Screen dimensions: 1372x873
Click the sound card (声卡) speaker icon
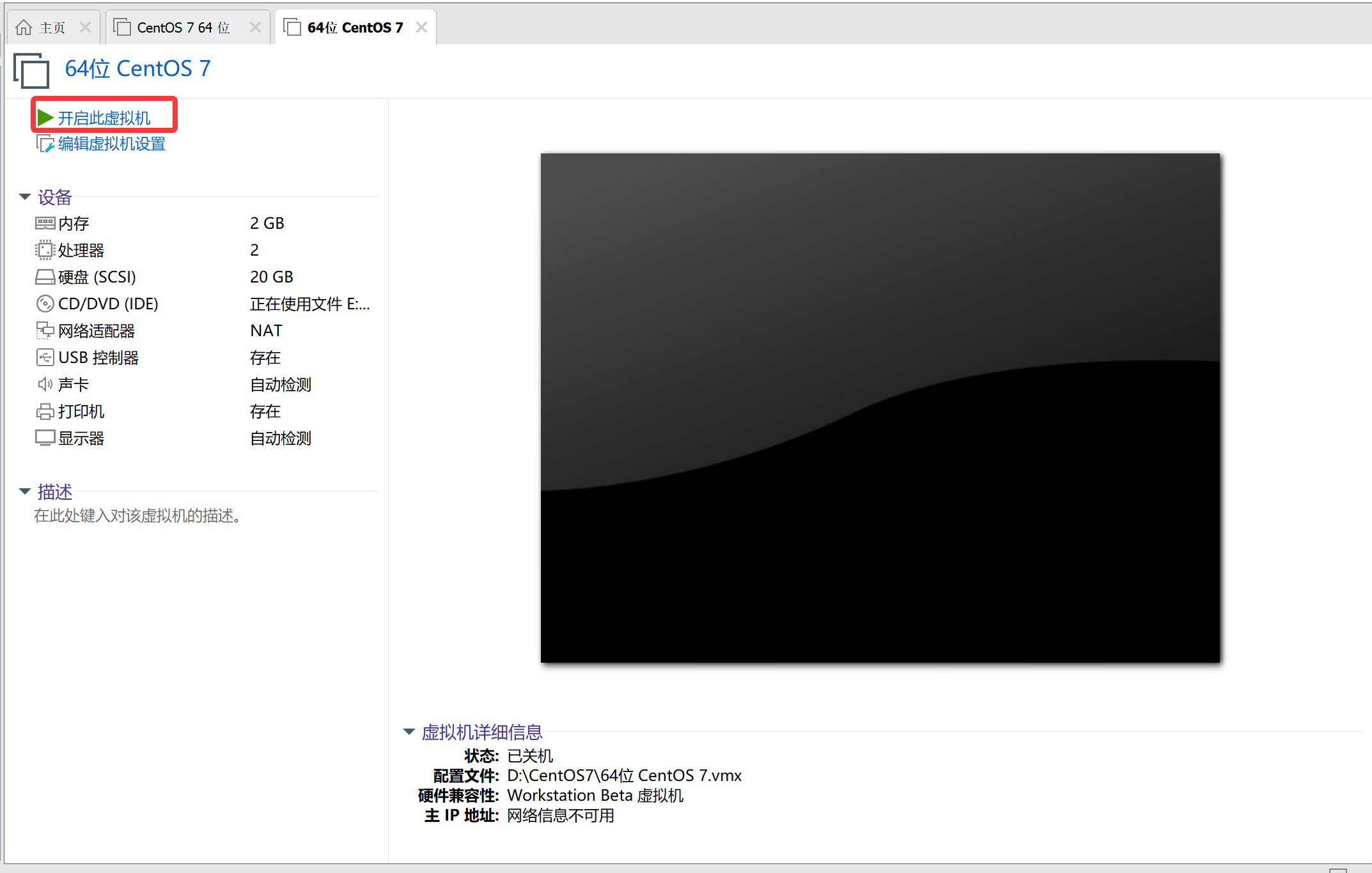[45, 384]
